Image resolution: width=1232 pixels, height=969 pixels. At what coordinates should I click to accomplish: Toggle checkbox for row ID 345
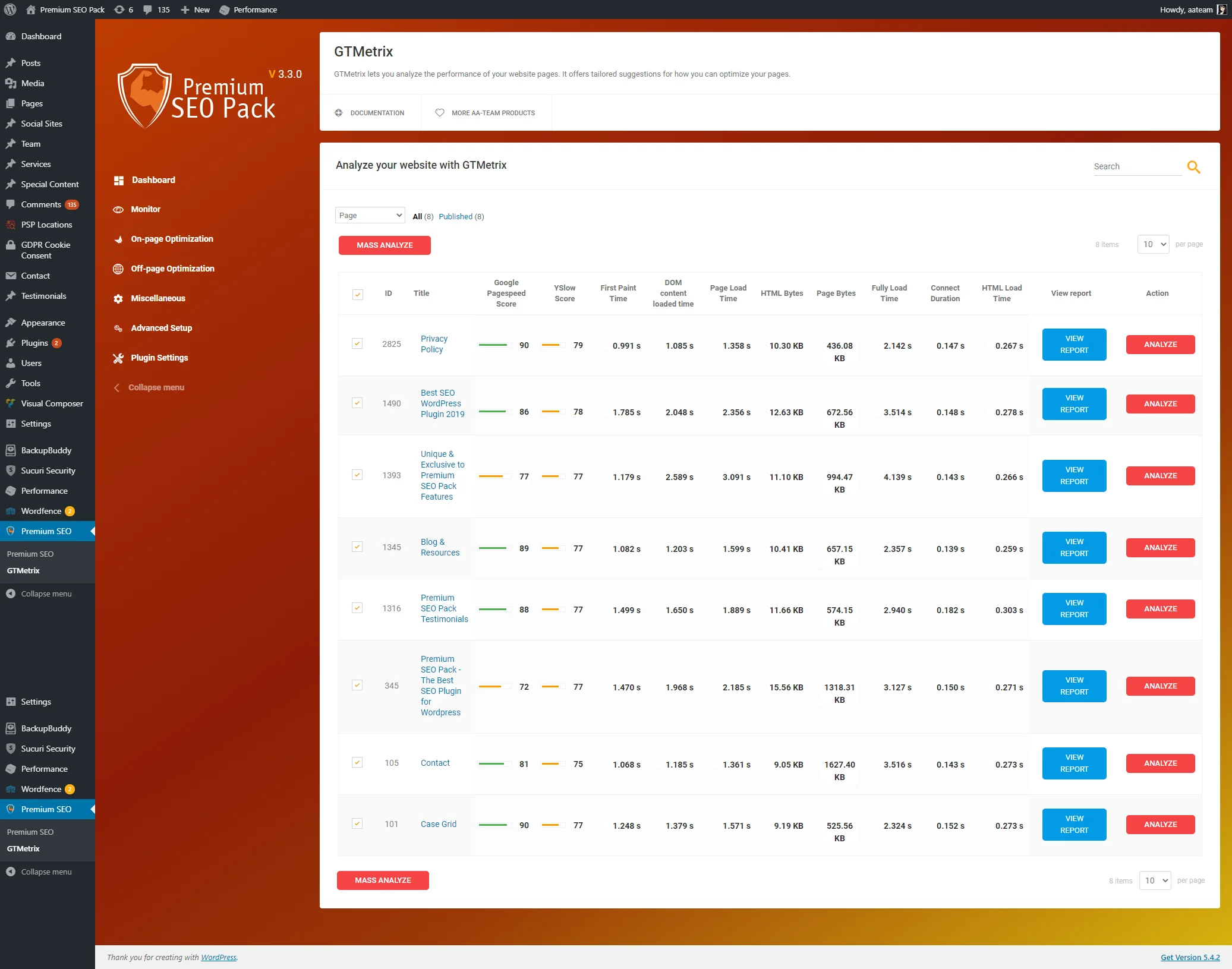point(357,685)
